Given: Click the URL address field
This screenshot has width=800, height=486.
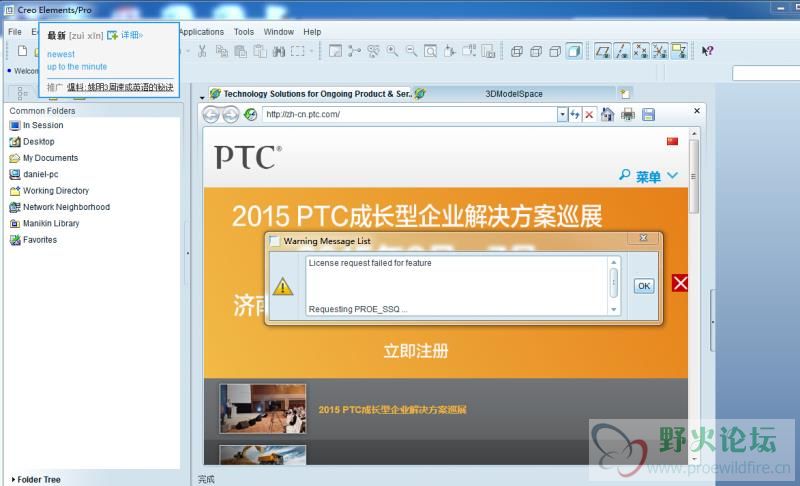Looking at the screenshot, I should pyautogui.click(x=410, y=114).
